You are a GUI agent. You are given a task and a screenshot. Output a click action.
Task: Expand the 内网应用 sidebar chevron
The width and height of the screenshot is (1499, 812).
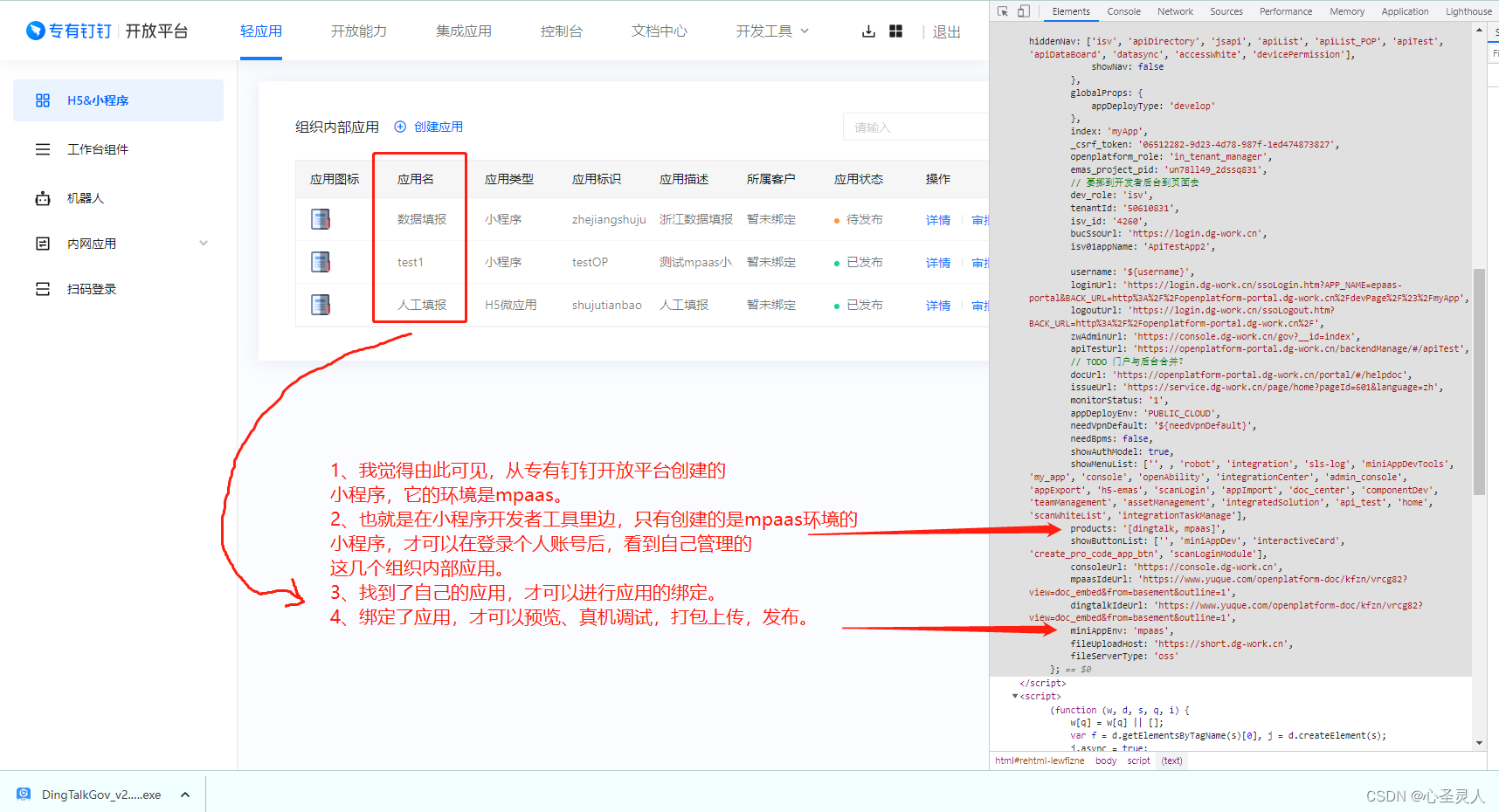coord(204,244)
